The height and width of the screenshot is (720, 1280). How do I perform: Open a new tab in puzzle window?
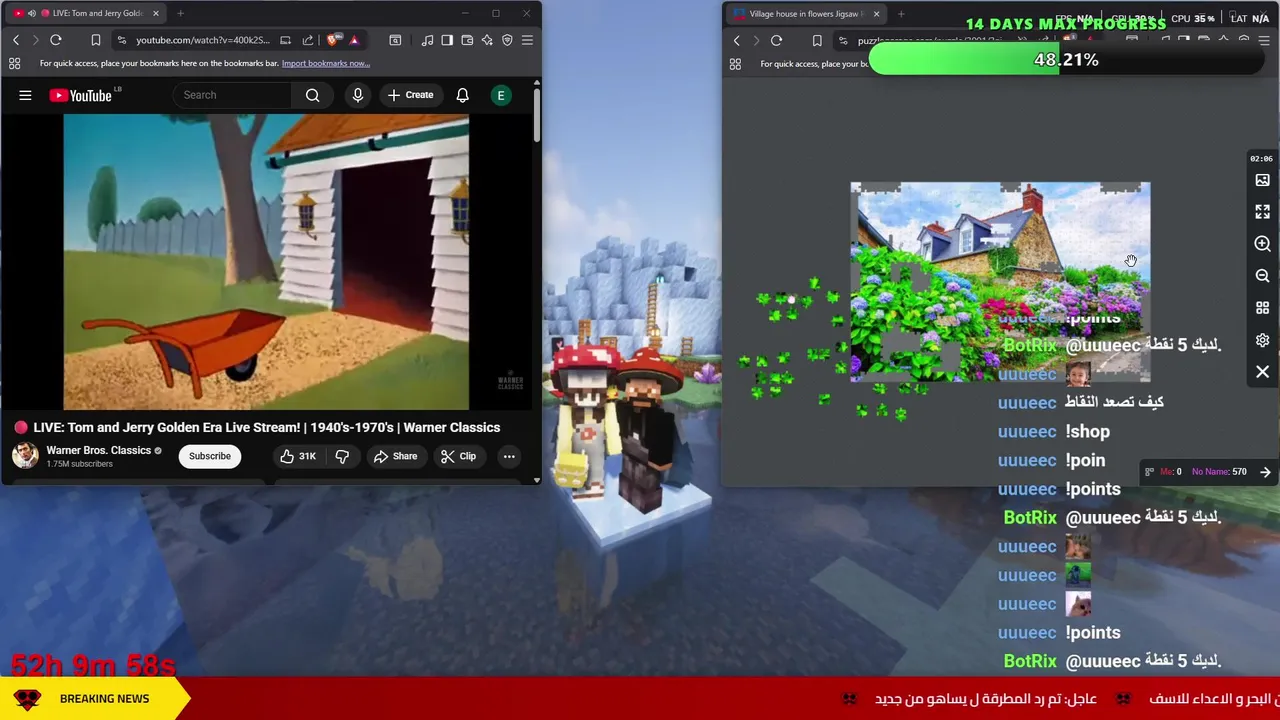[x=901, y=14]
